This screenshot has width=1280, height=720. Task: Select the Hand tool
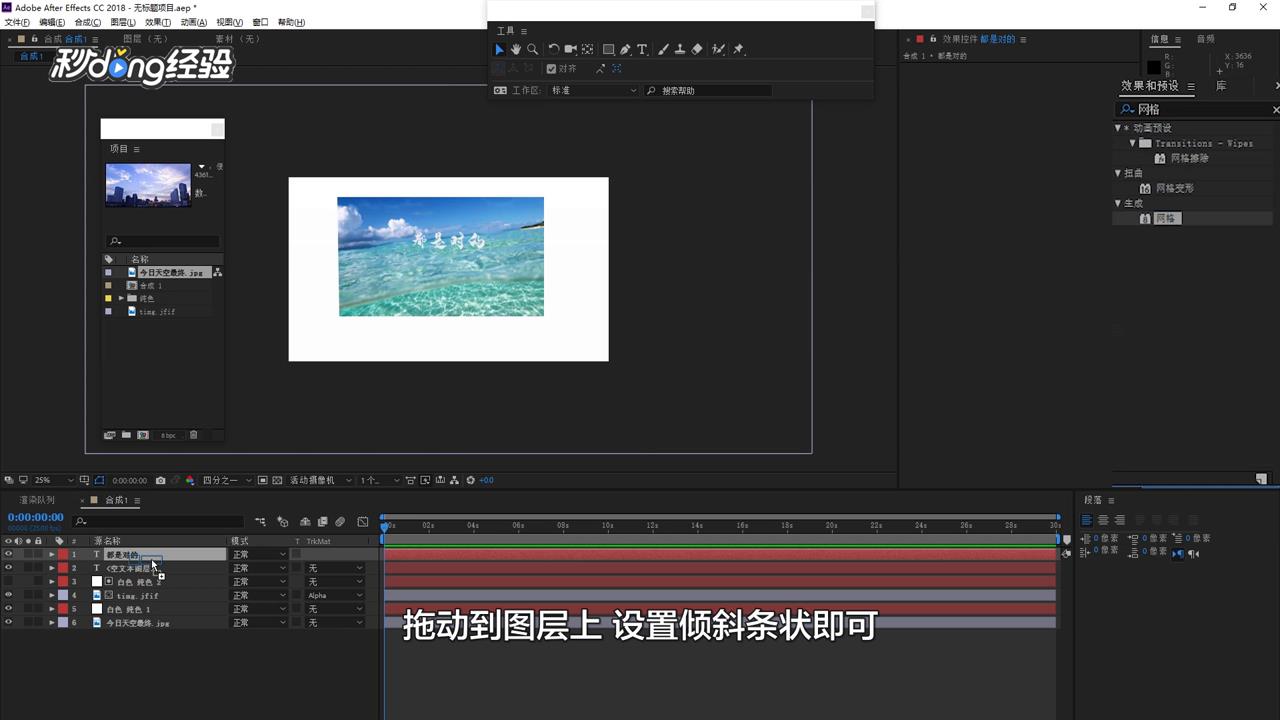(515, 49)
